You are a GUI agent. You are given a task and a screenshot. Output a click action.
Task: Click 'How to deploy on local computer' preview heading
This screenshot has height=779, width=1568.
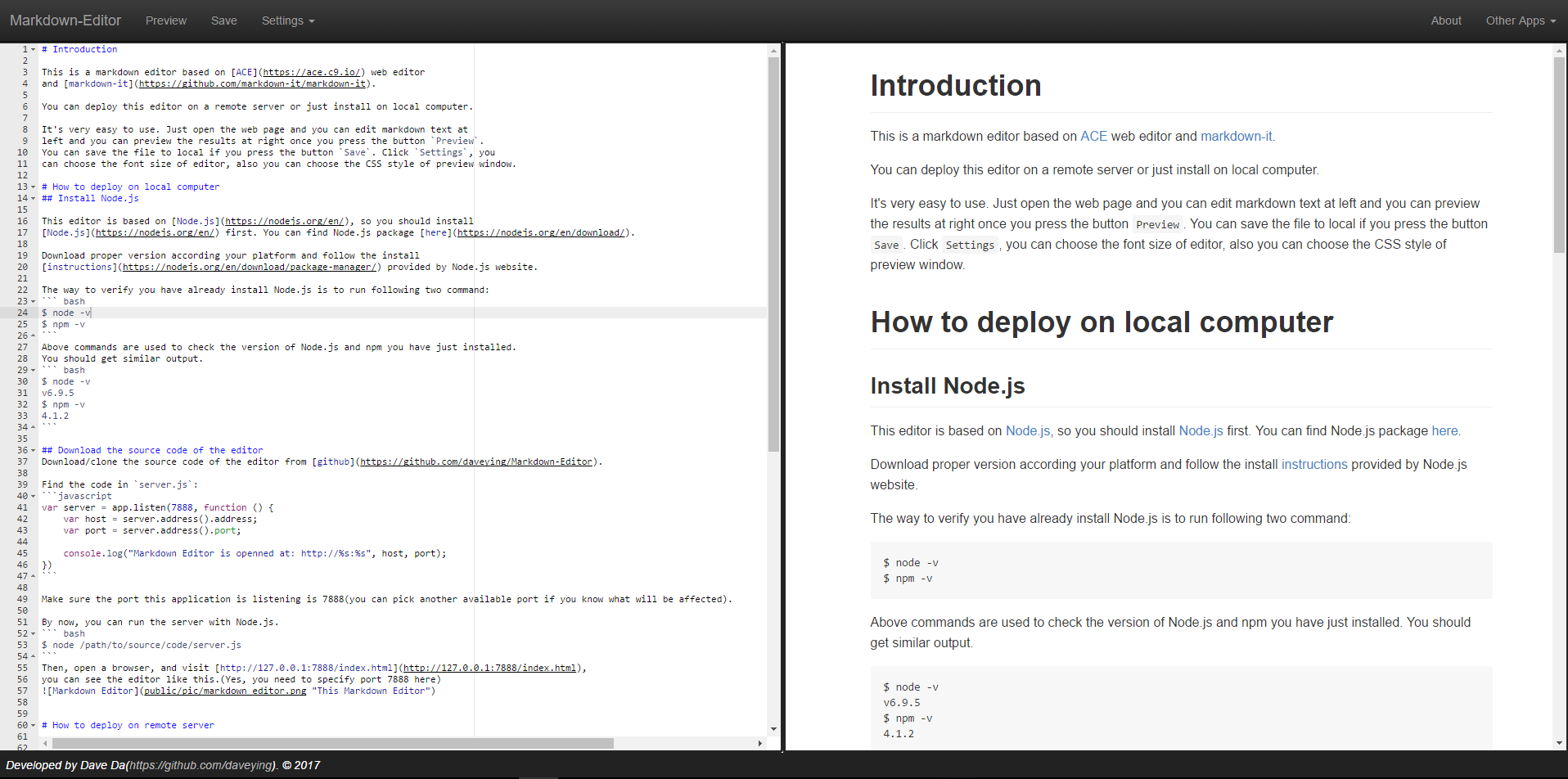pos(1102,322)
